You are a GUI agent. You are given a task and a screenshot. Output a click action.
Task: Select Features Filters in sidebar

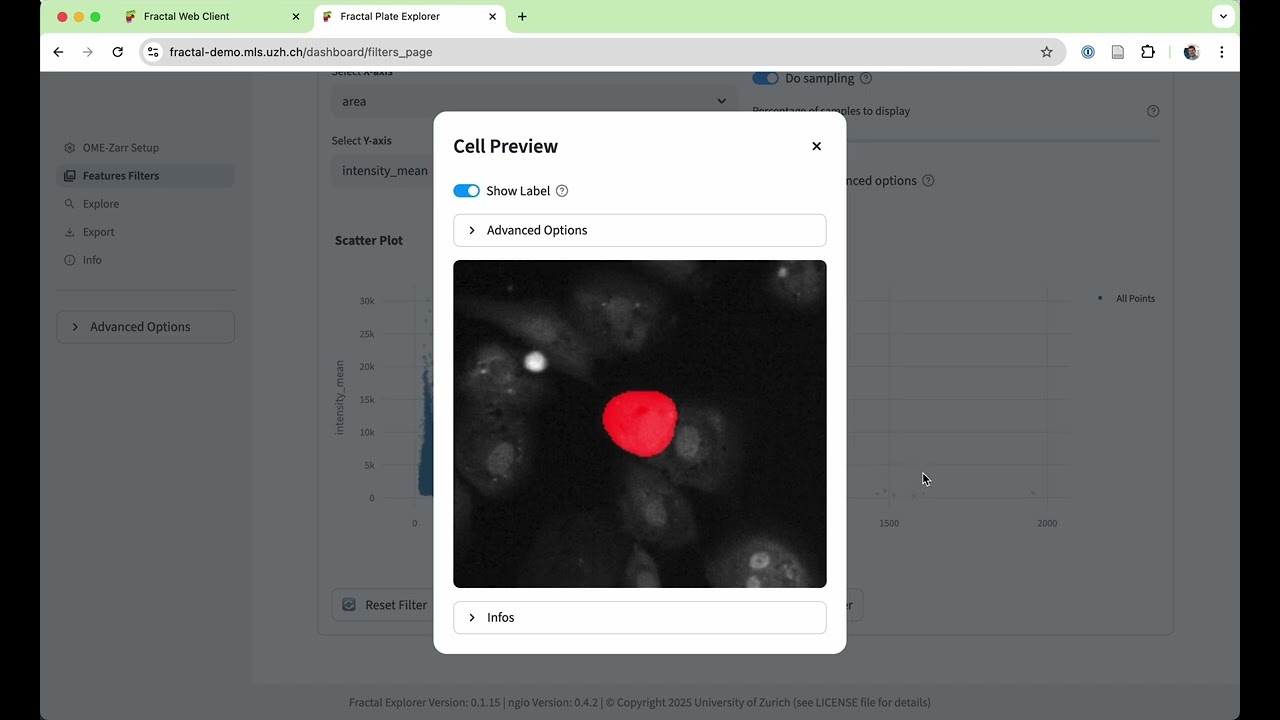[146, 176]
